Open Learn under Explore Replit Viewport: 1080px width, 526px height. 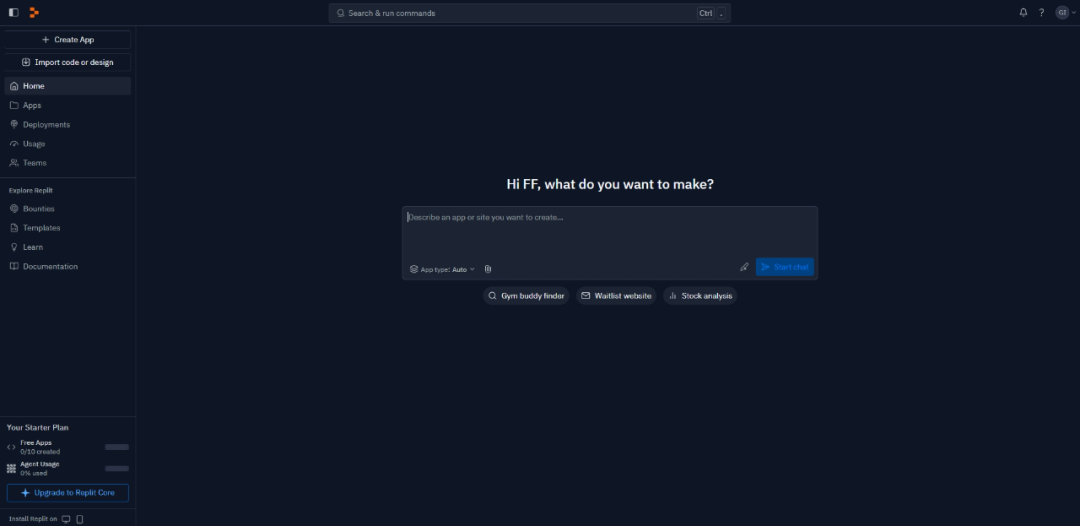click(x=68, y=247)
